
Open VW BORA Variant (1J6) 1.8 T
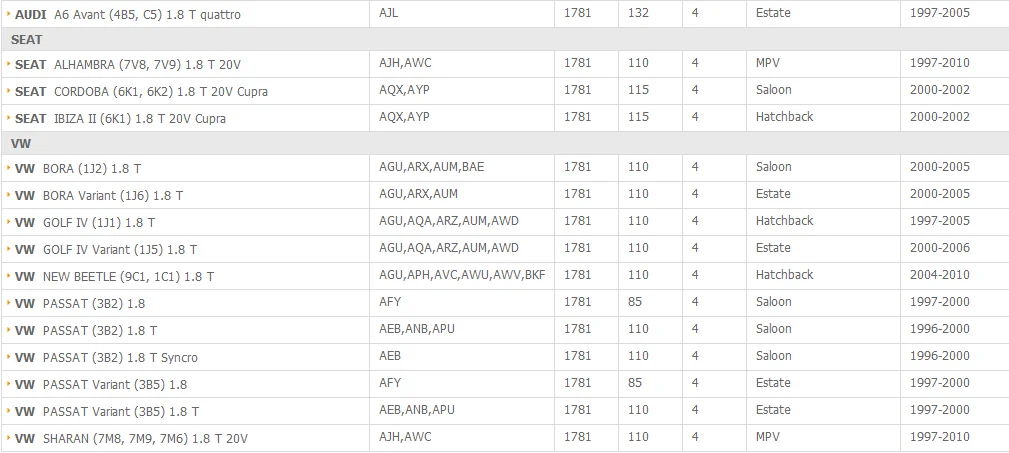point(98,196)
